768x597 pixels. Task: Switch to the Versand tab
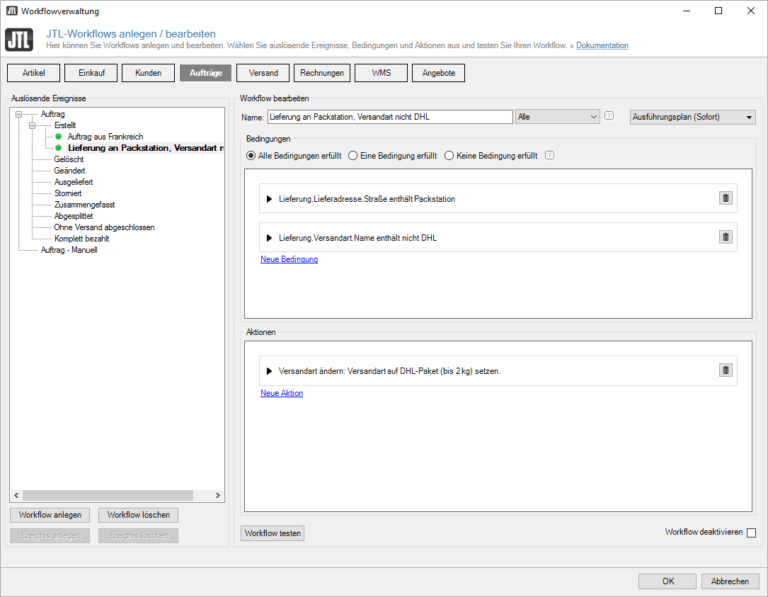(263, 73)
